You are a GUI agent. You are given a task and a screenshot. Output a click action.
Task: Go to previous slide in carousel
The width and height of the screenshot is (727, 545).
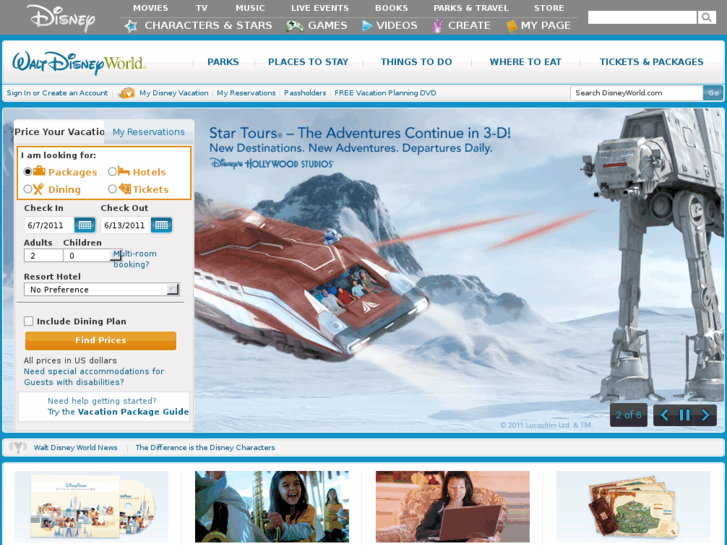click(x=664, y=415)
